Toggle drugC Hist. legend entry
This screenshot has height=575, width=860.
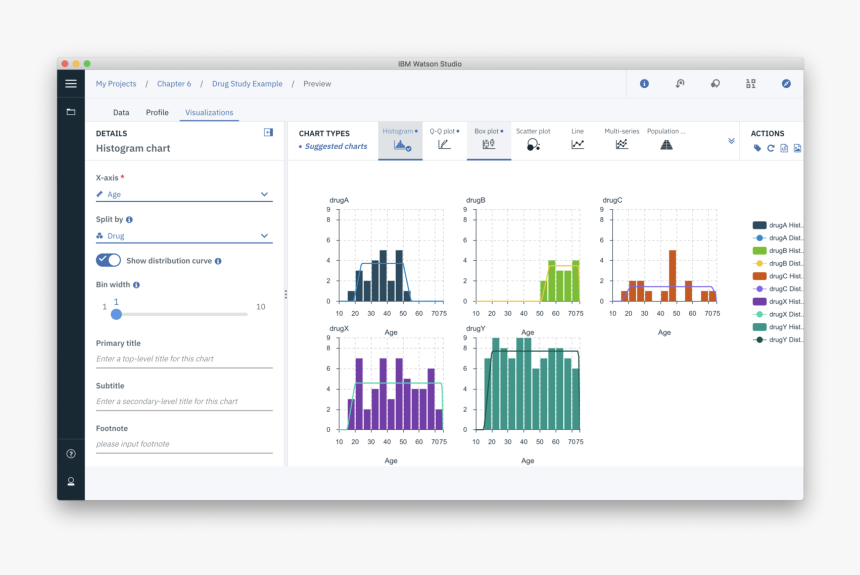click(777, 276)
